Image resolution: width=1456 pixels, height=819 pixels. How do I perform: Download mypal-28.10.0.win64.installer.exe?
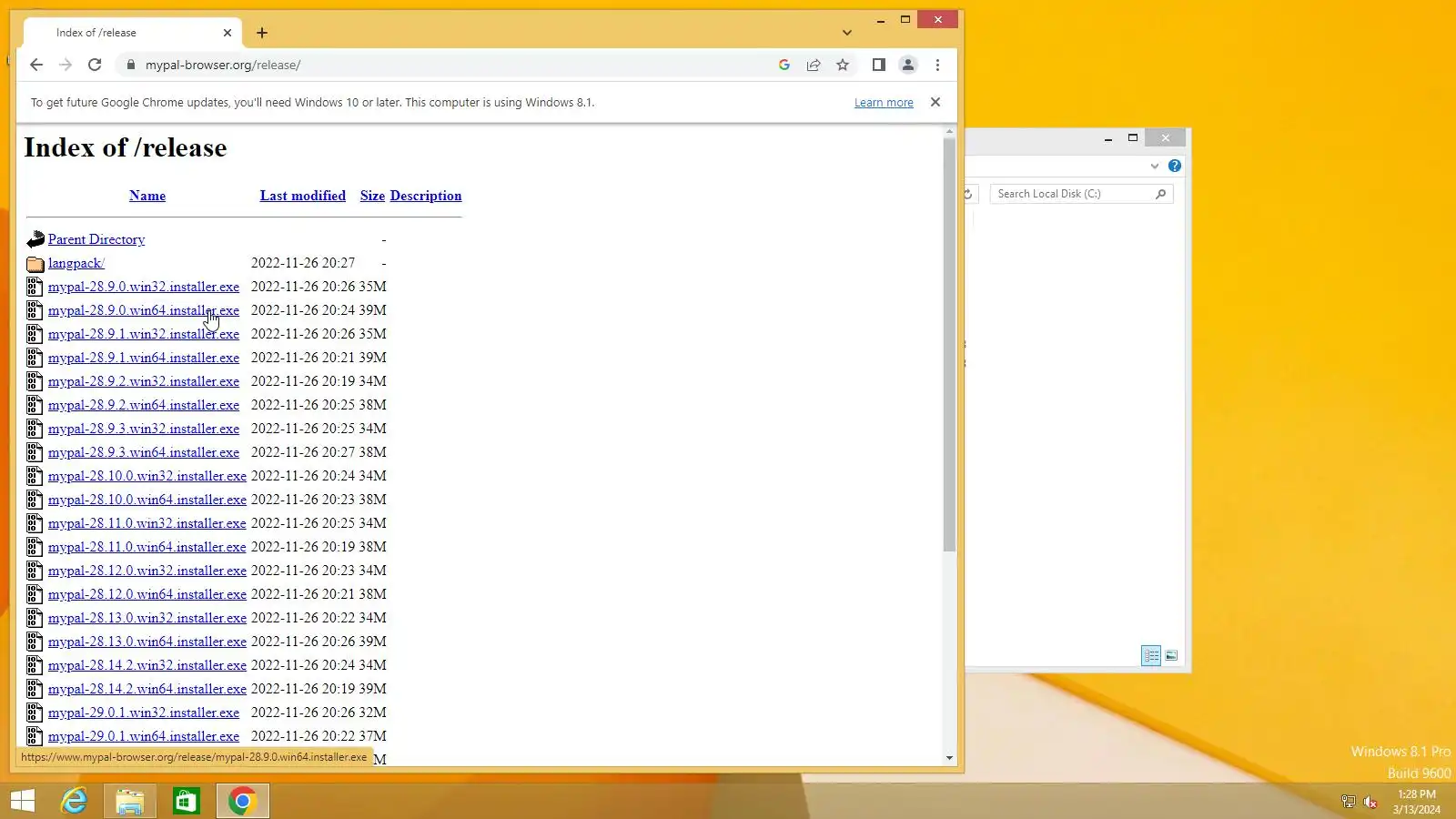[x=147, y=500]
